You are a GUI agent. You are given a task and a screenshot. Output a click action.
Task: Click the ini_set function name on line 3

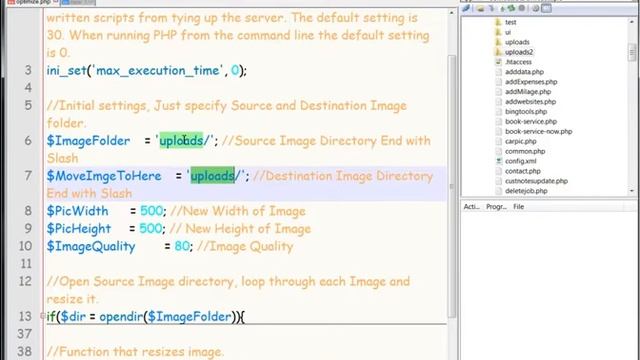pyautogui.click(x=67, y=71)
